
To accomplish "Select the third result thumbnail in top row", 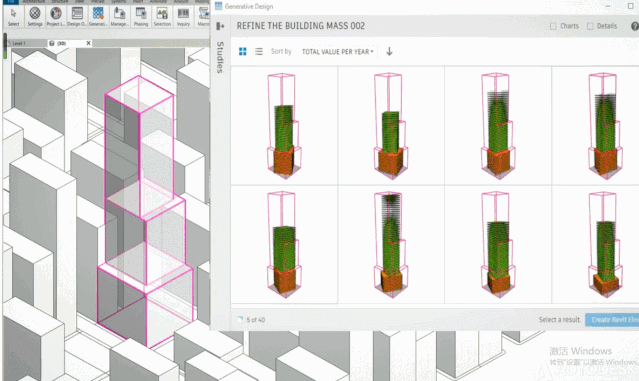I will pos(498,126).
